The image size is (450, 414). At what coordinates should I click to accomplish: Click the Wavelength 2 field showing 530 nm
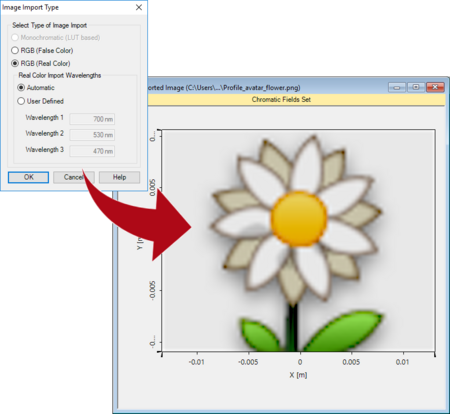pos(92,135)
